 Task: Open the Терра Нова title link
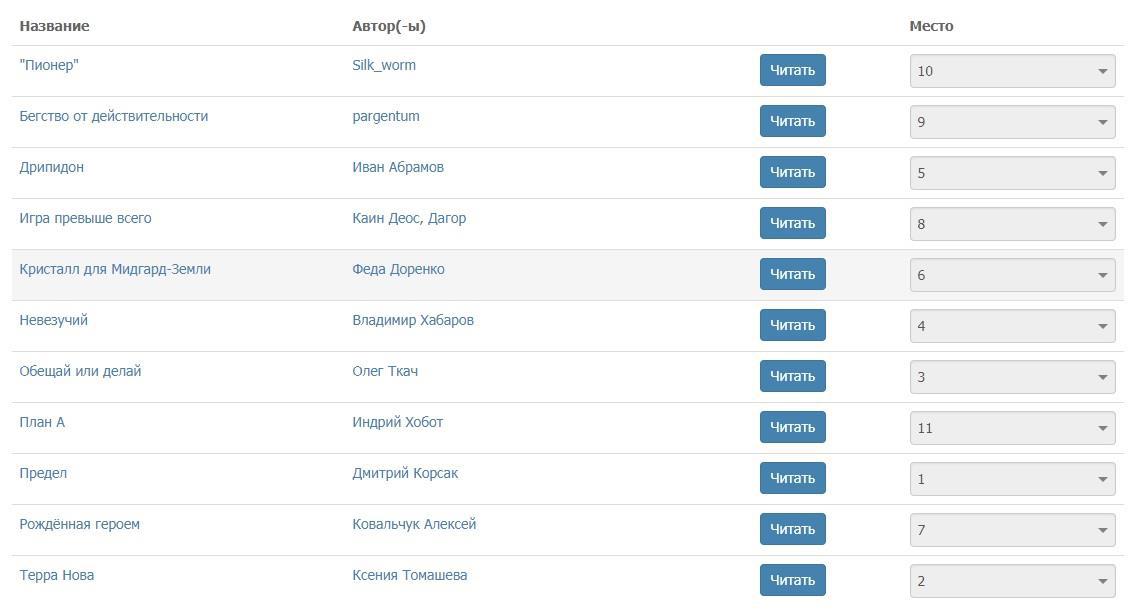[57, 575]
